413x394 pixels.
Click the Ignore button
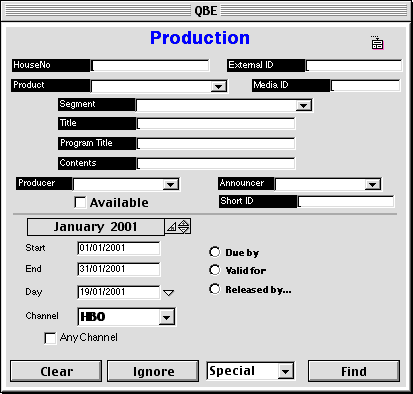(153, 371)
